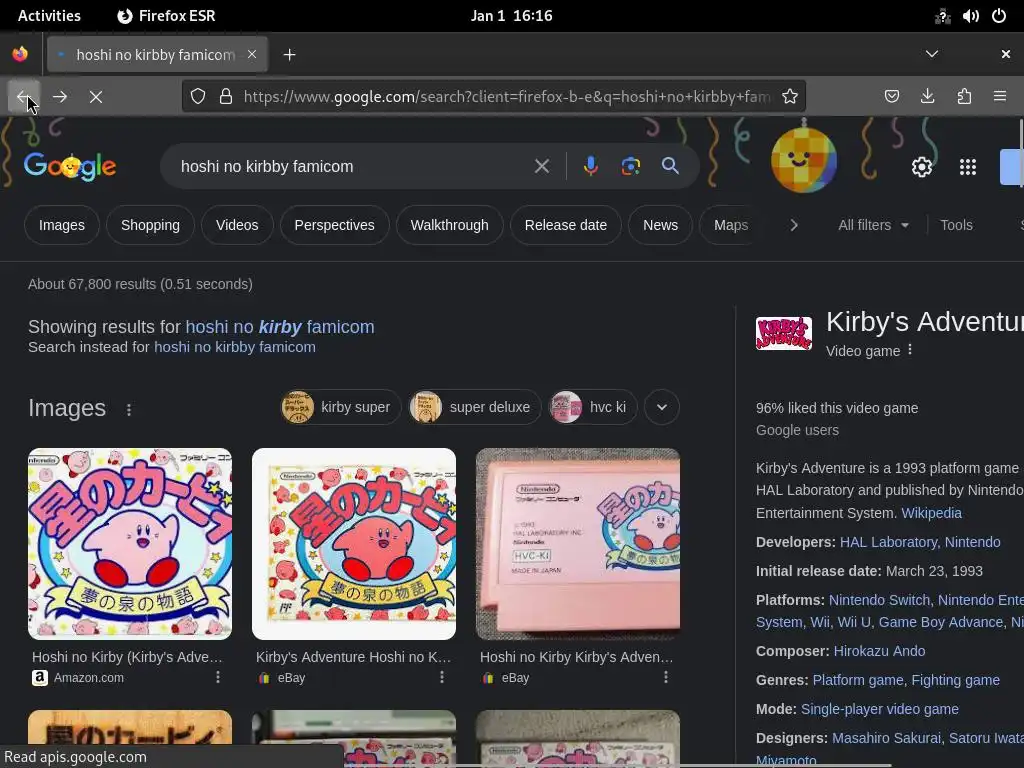
Task: Open the Tools button
Action: [956, 225]
